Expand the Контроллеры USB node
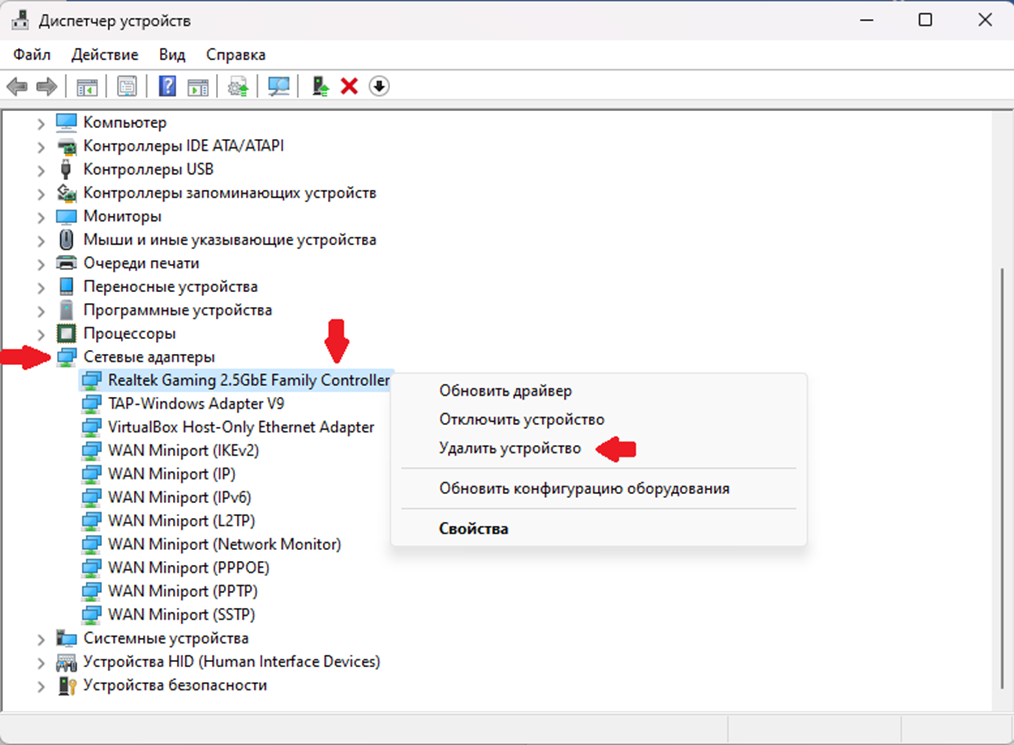 (x=41, y=170)
